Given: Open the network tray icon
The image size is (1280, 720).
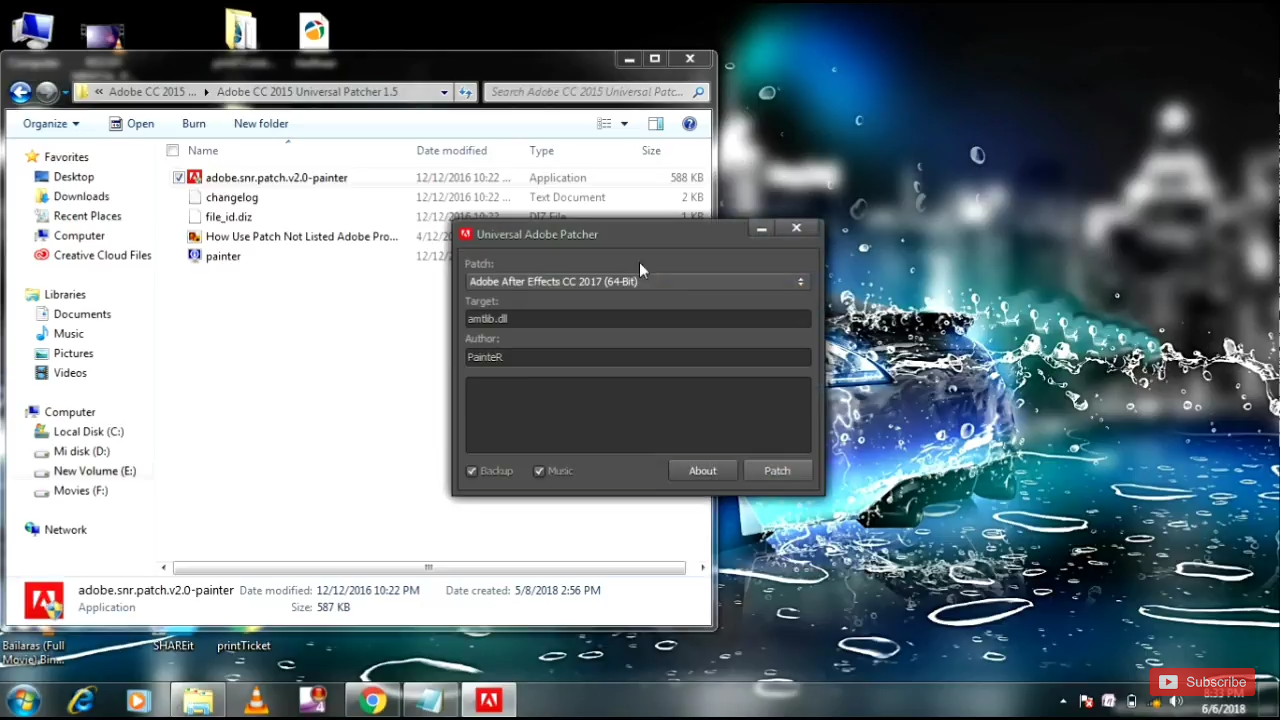Looking at the screenshot, I should pyautogui.click(x=1154, y=701).
